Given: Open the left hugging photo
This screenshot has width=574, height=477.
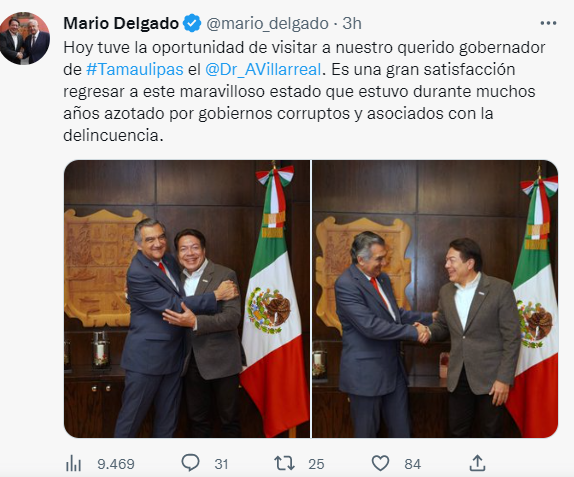Looking at the screenshot, I should click(x=187, y=299).
